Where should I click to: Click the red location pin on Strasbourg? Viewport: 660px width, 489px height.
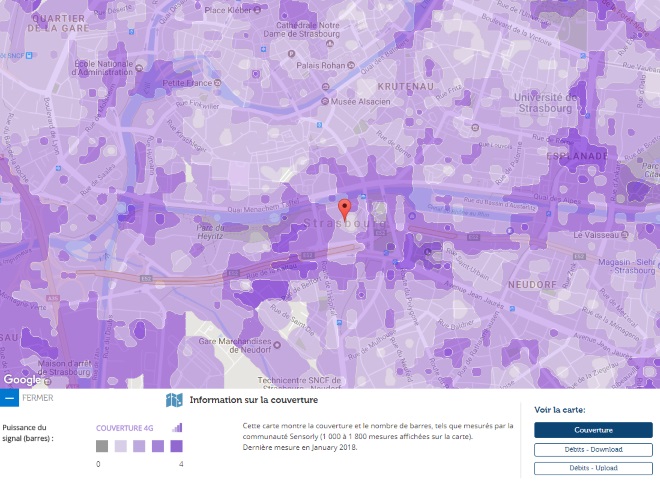coord(345,208)
